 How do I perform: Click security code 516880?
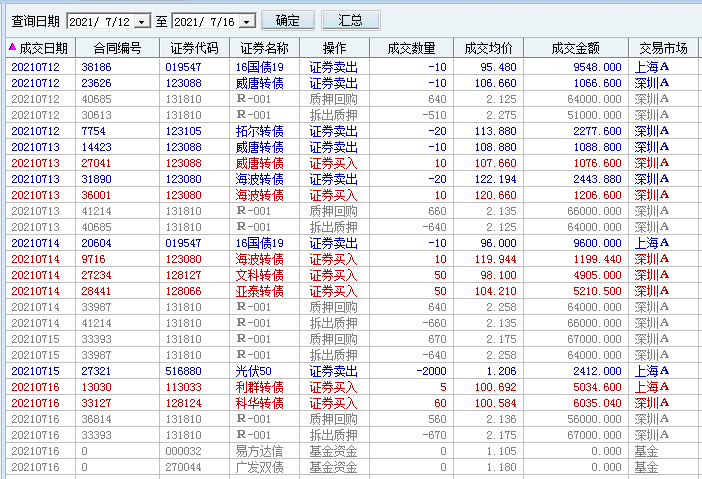[184, 371]
